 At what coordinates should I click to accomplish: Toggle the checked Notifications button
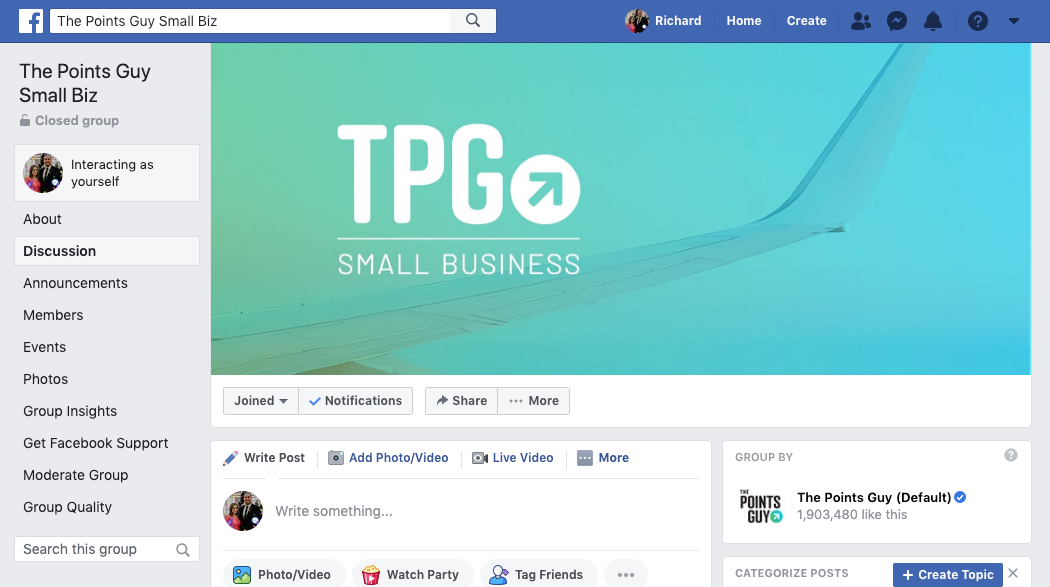[356, 401]
